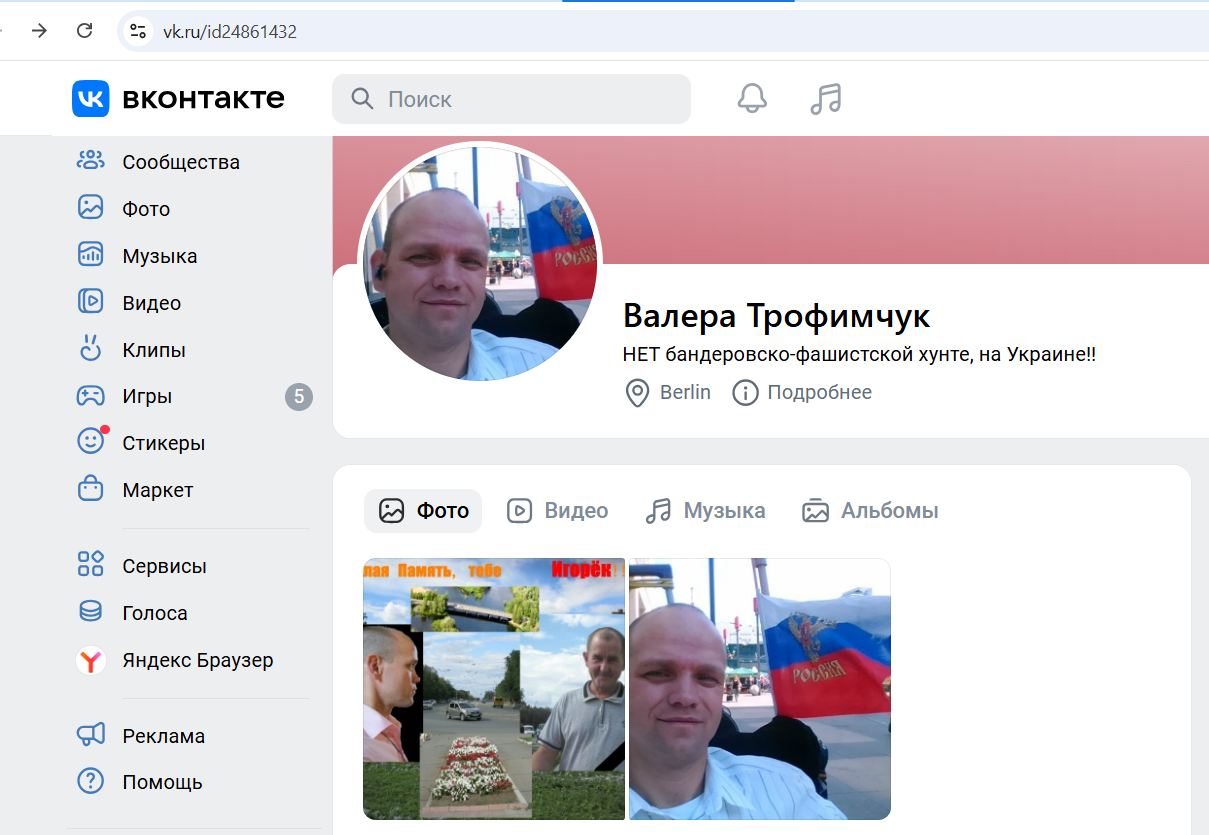Click the Игры badge showing 5
The image size is (1209, 835).
pyautogui.click(x=299, y=397)
